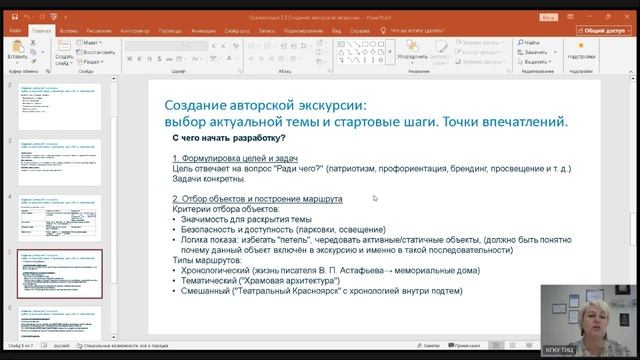The width and height of the screenshot is (640, 360).
Task: Click the font color A button
Action: click(x=229, y=59)
